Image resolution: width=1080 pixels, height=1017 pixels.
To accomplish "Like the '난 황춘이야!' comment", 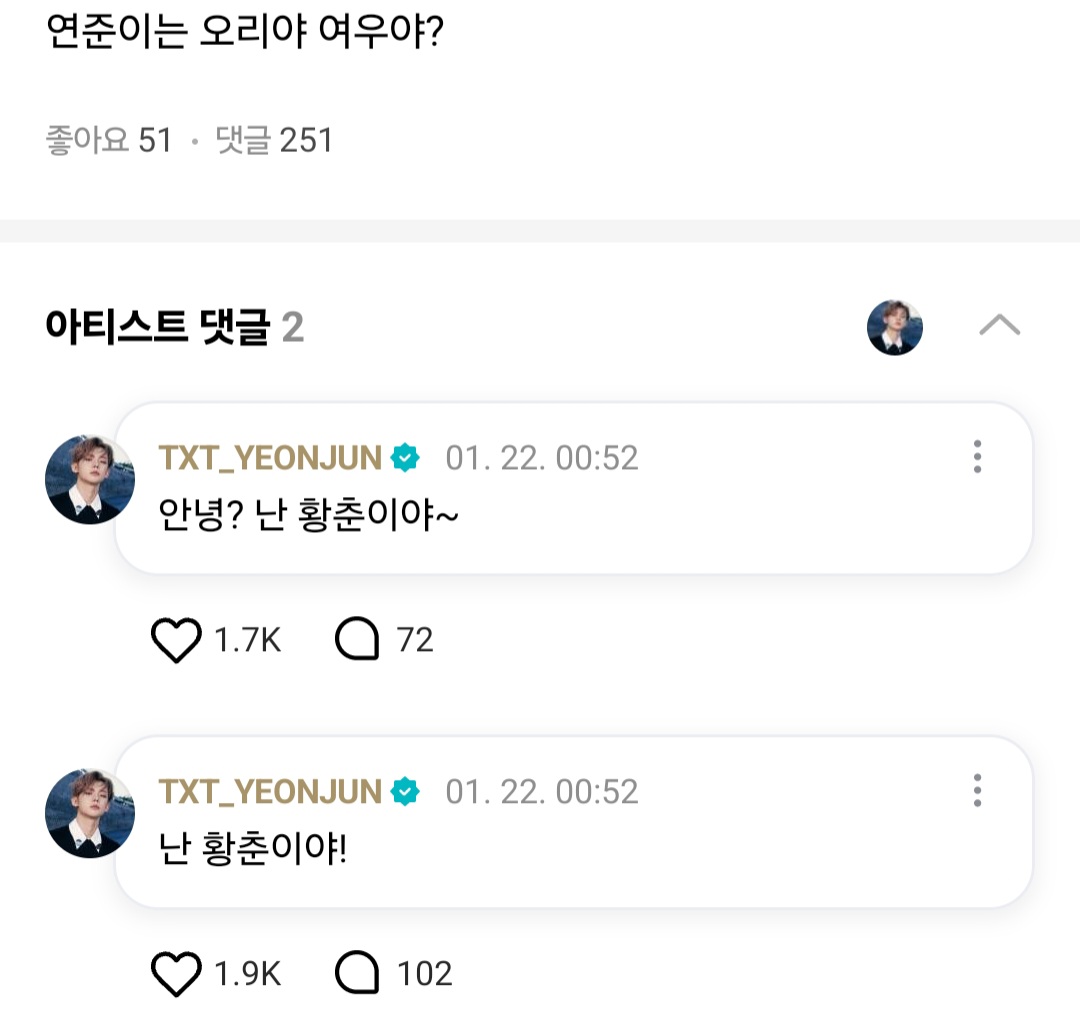I will pos(176,974).
